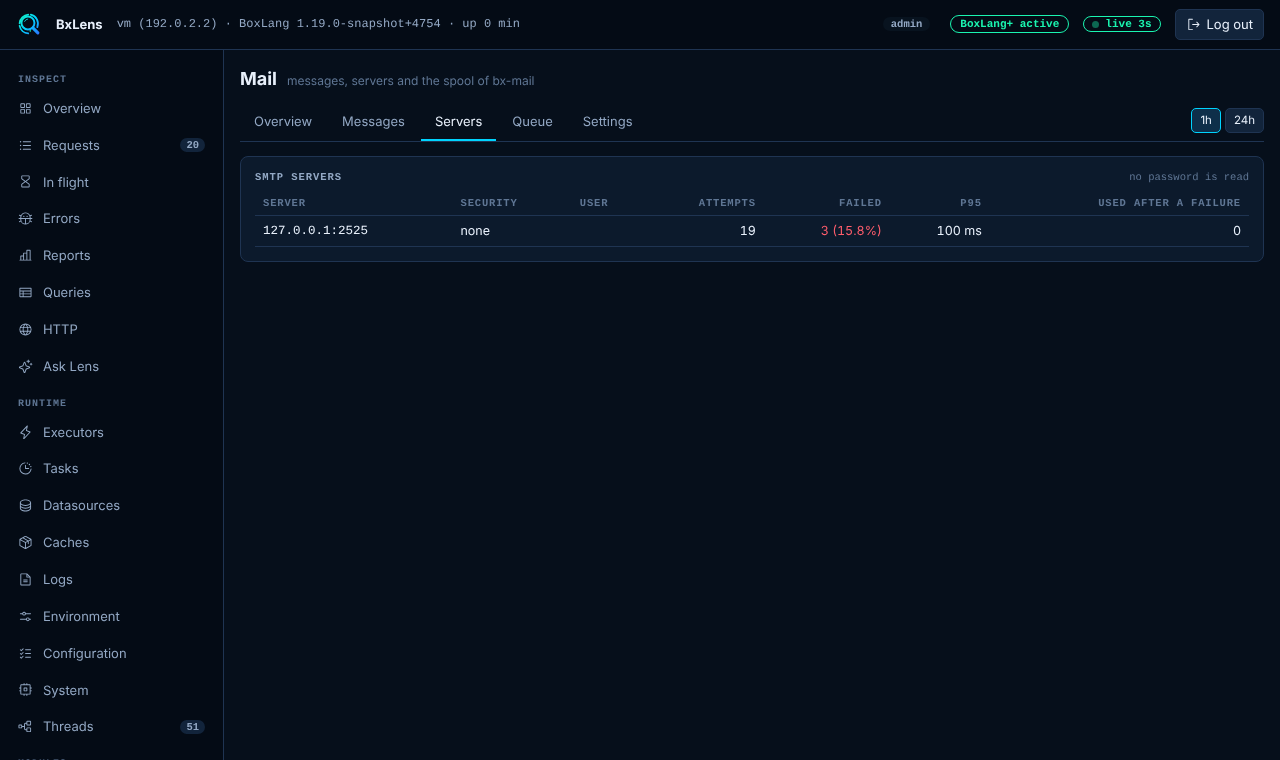
Task: Click the Ask Lens sparkle icon
Action: [x=25, y=366]
